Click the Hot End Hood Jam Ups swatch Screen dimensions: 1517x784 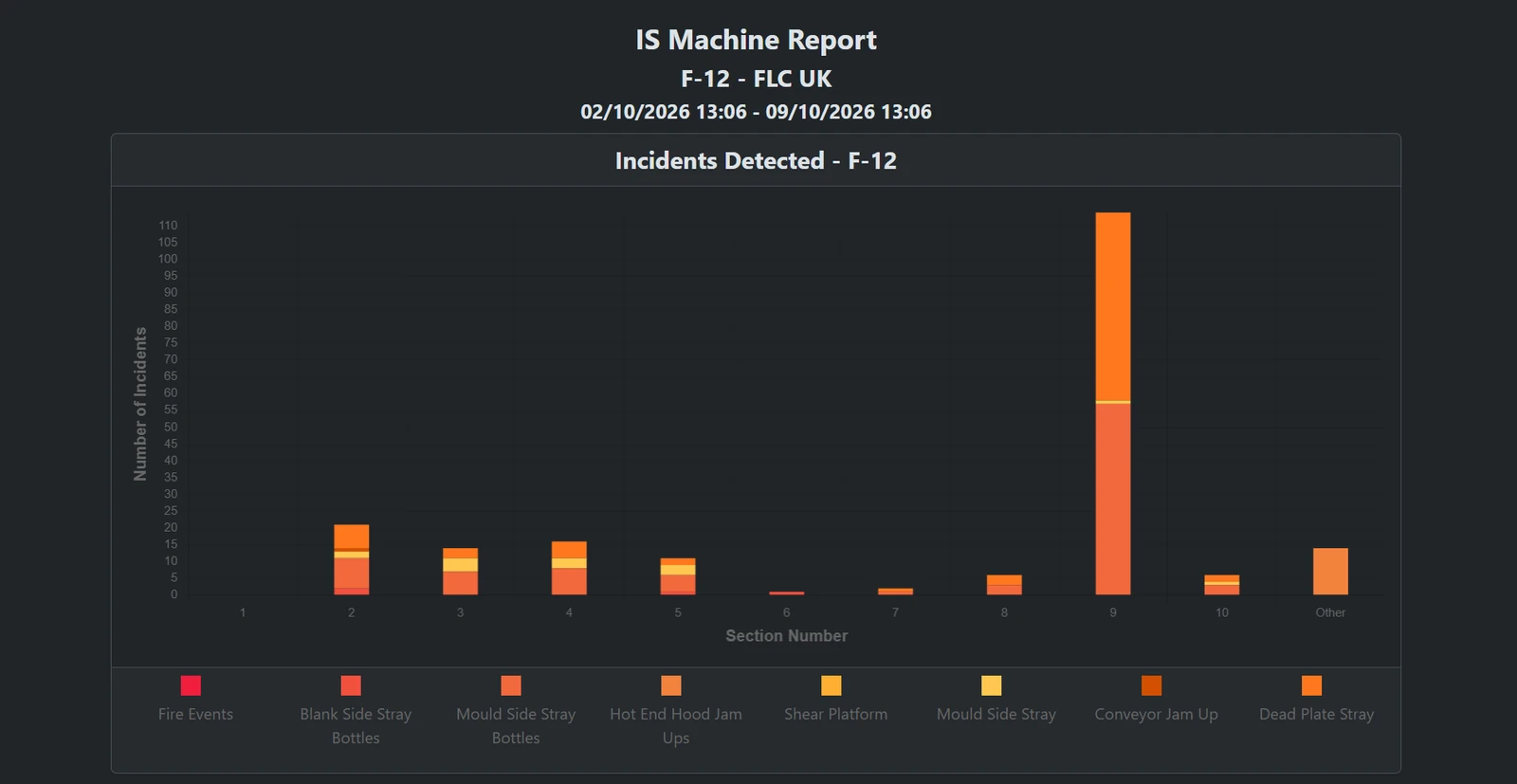coord(671,685)
